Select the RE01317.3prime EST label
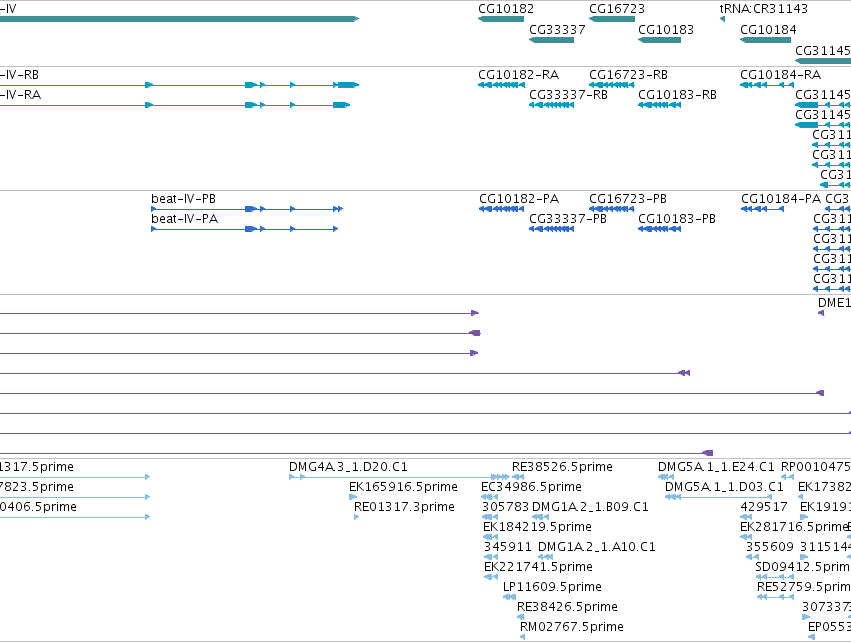Screen dimensions: 851x642 coord(404,507)
